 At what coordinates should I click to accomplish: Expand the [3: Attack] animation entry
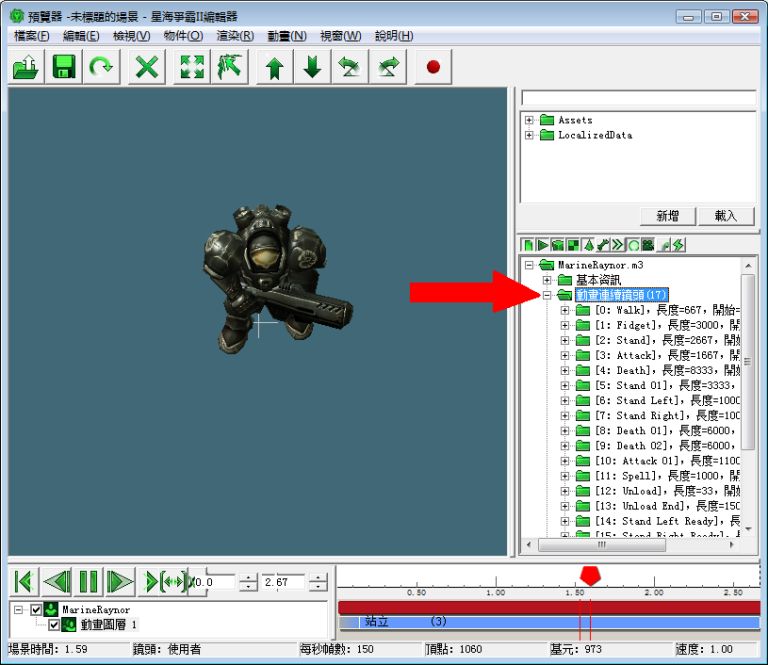click(565, 356)
